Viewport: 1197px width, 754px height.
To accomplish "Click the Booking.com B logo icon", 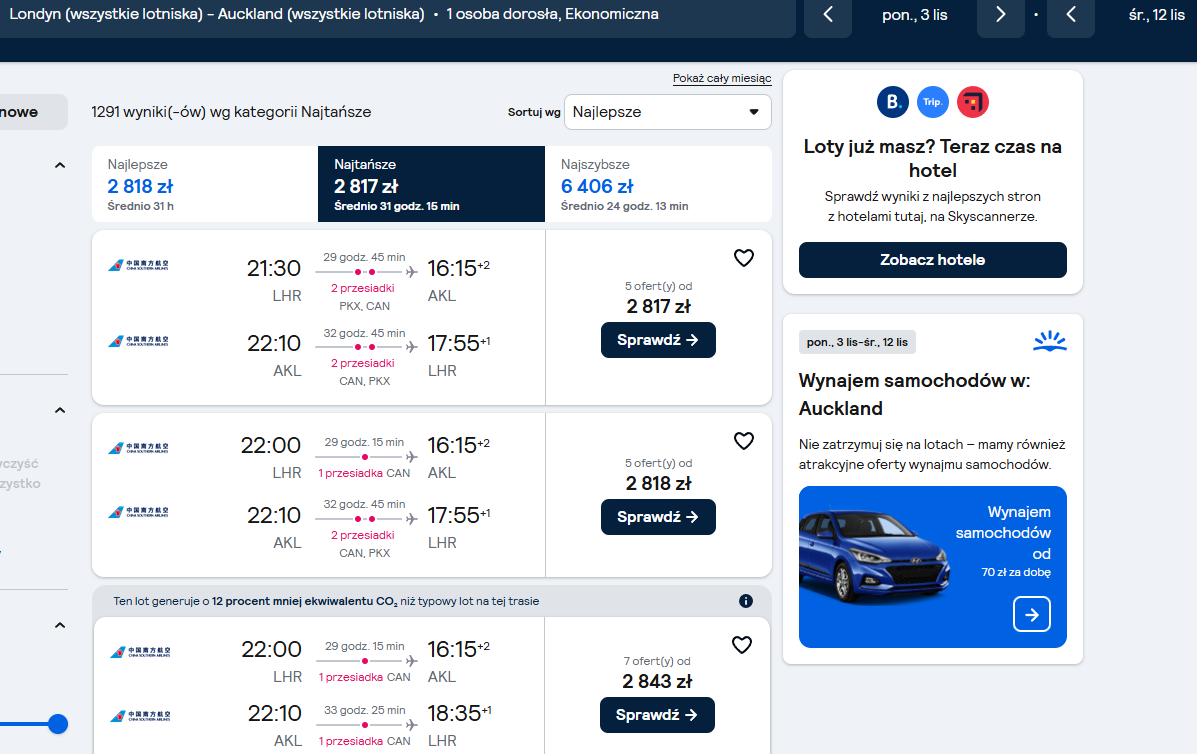I will [892, 102].
